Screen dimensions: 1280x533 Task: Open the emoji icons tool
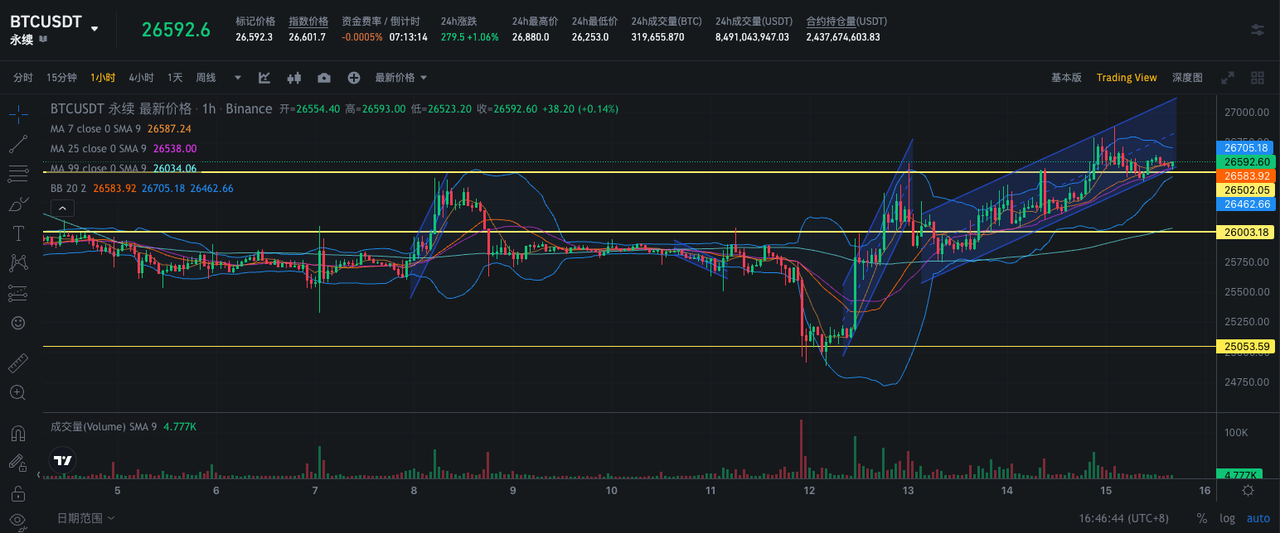pos(18,323)
